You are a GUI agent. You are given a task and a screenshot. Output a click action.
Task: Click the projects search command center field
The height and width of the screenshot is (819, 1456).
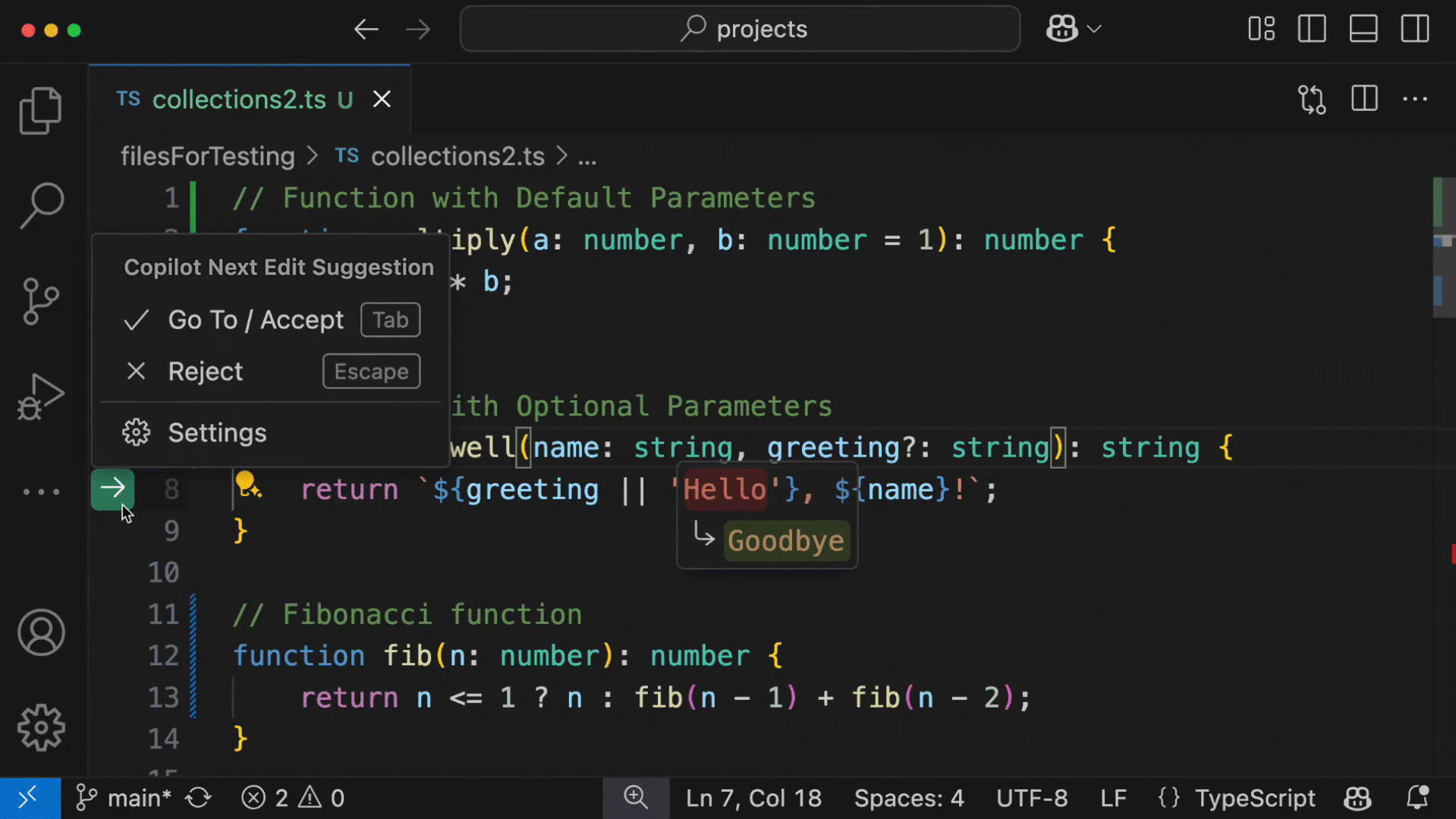click(x=740, y=29)
